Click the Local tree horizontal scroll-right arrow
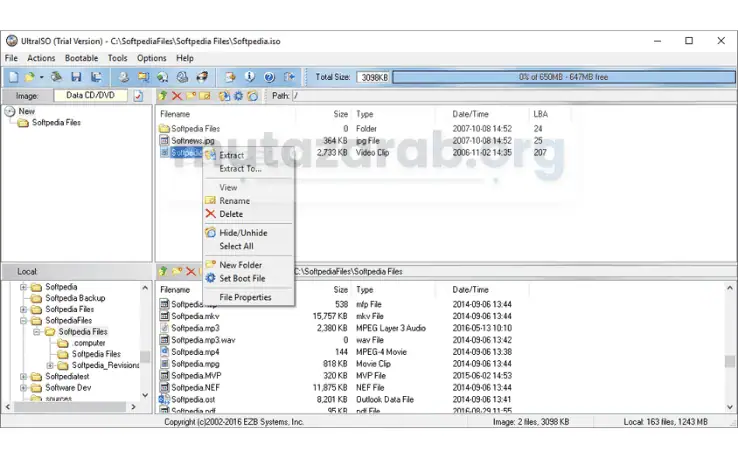The width and height of the screenshot is (738, 458). [133, 406]
